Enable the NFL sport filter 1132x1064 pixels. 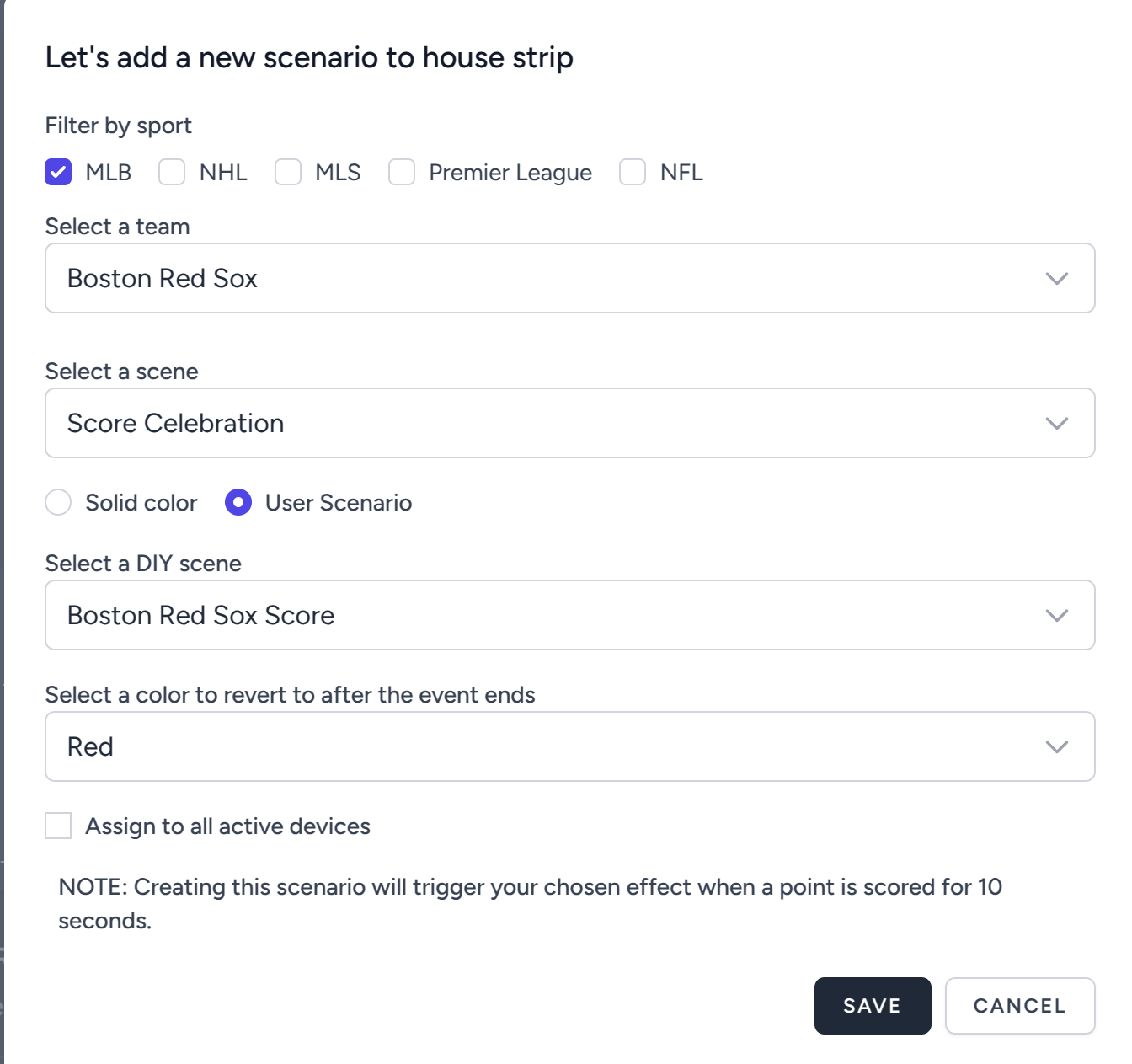tap(633, 172)
